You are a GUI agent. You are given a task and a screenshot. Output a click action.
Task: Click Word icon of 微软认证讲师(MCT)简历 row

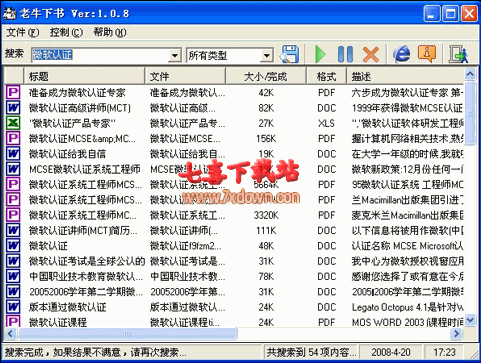click(13, 230)
